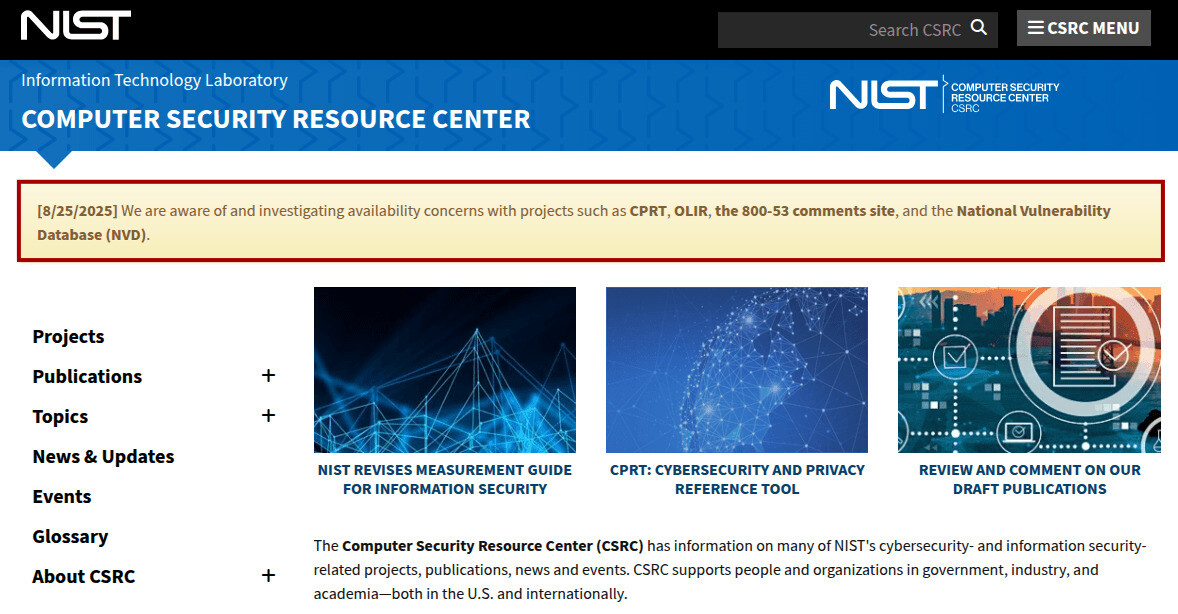Open the Information Technology Laboratory link
The height and width of the screenshot is (614, 1178).
pyautogui.click(x=154, y=80)
